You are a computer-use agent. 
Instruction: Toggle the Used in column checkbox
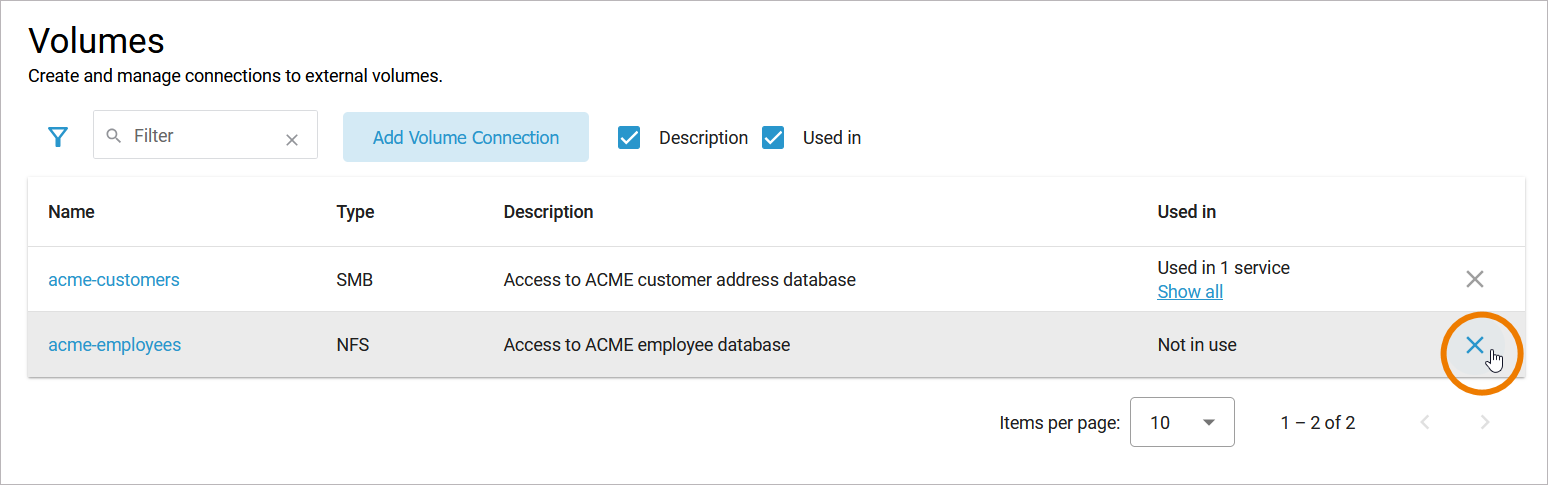pyautogui.click(x=773, y=138)
